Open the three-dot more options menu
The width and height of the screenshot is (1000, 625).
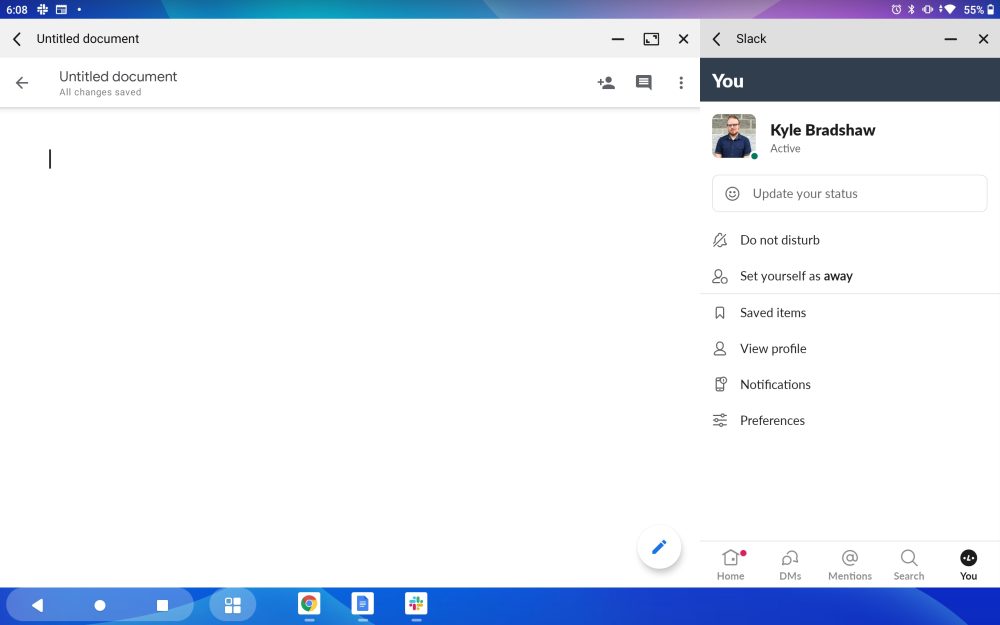[681, 83]
